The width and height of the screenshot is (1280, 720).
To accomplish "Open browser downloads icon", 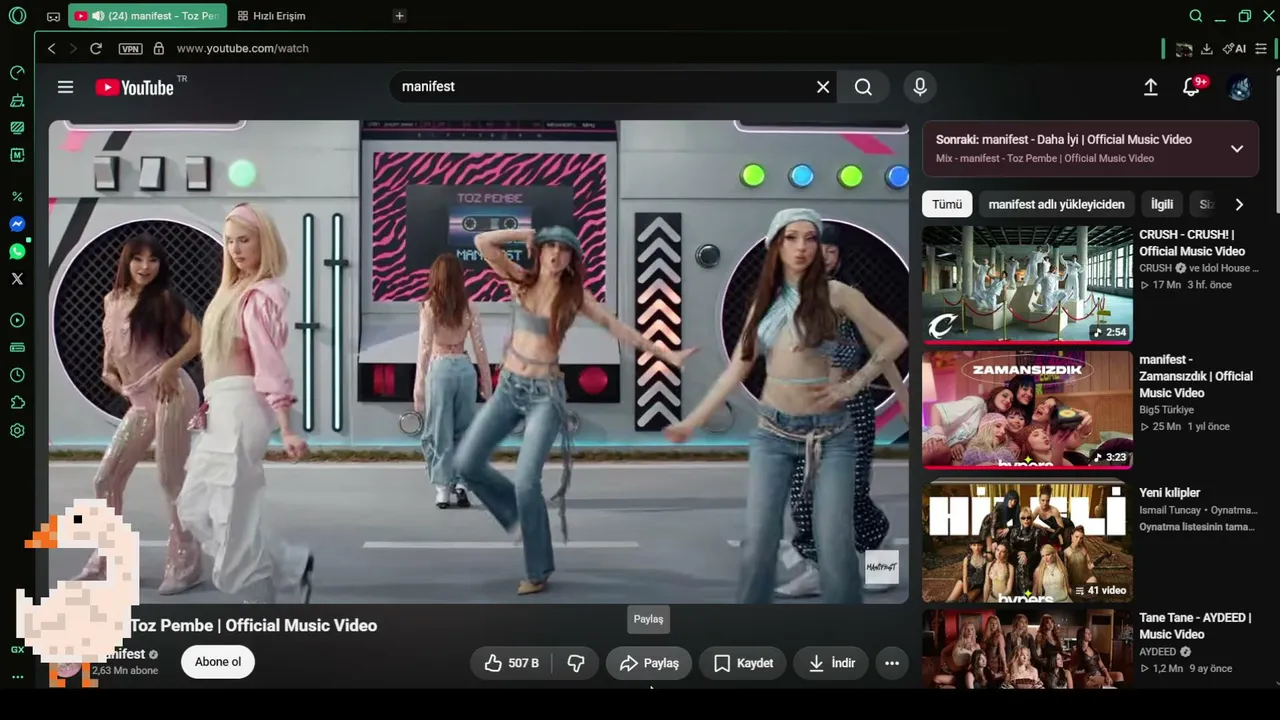I will coord(1207,48).
